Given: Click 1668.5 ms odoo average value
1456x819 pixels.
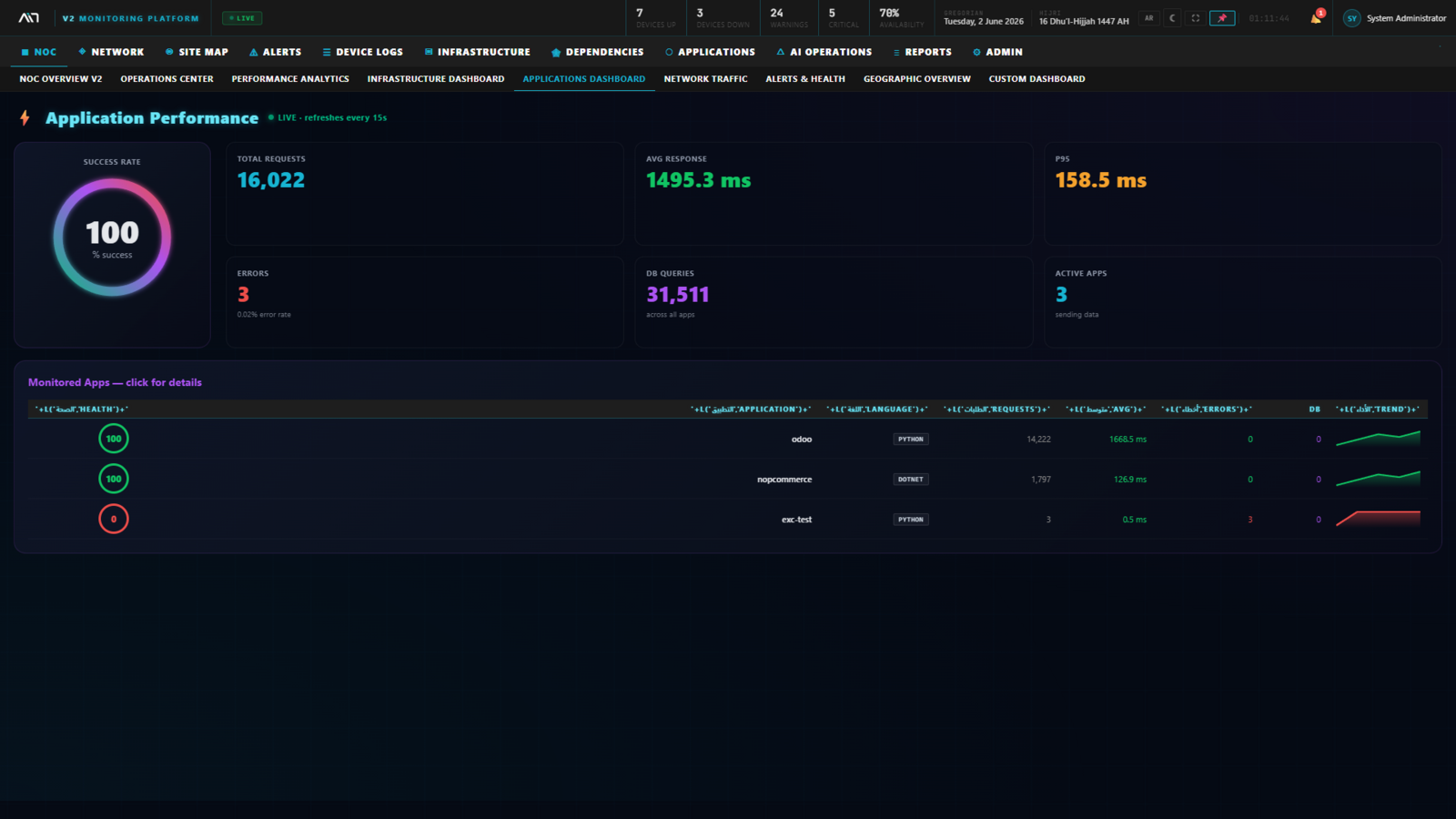Looking at the screenshot, I should click(1127, 440).
